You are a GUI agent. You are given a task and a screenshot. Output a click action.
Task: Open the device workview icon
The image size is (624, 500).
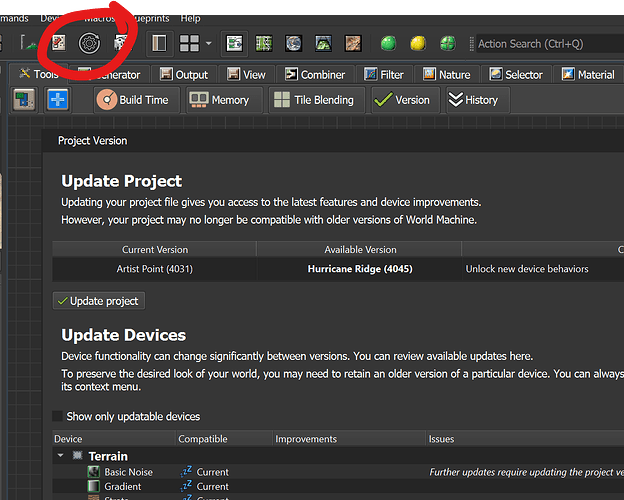point(234,43)
